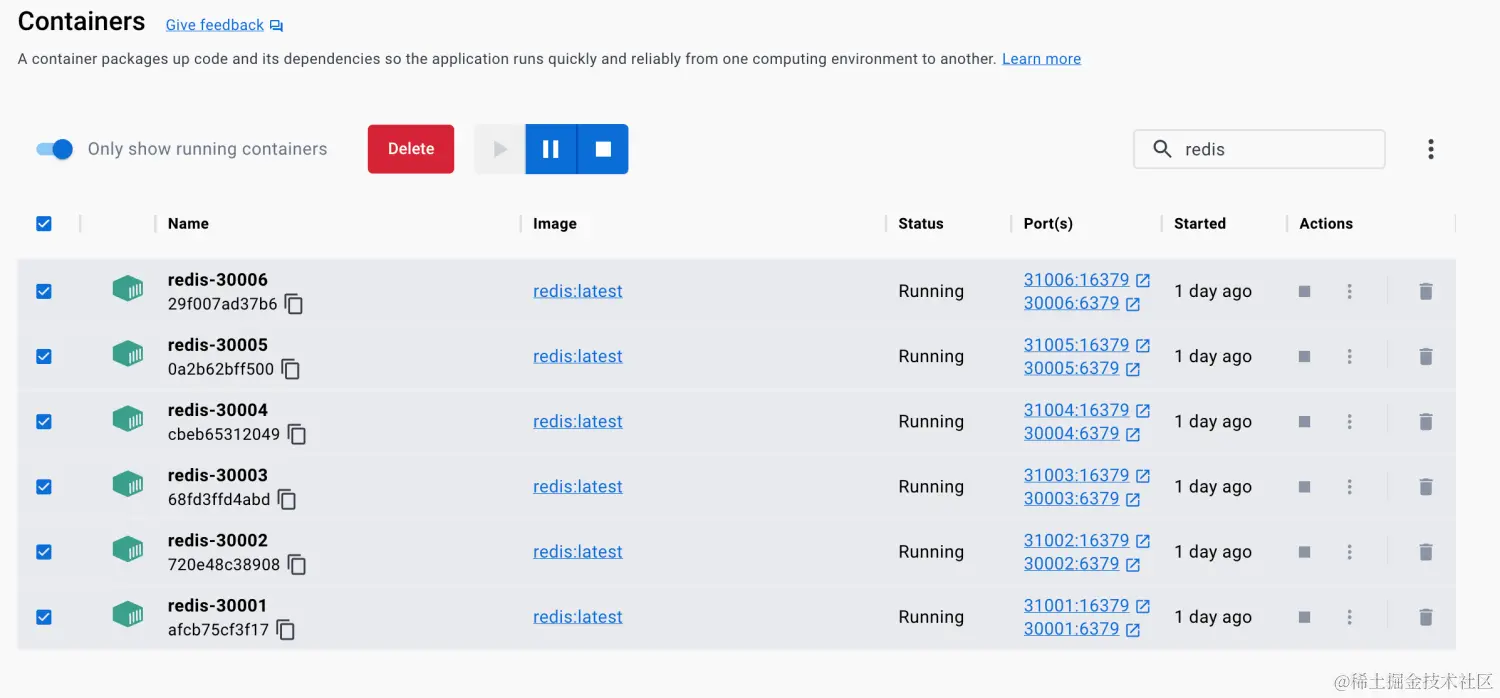Stop the redis-30006 container
This screenshot has width=1500, height=698.
pos(1304,291)
